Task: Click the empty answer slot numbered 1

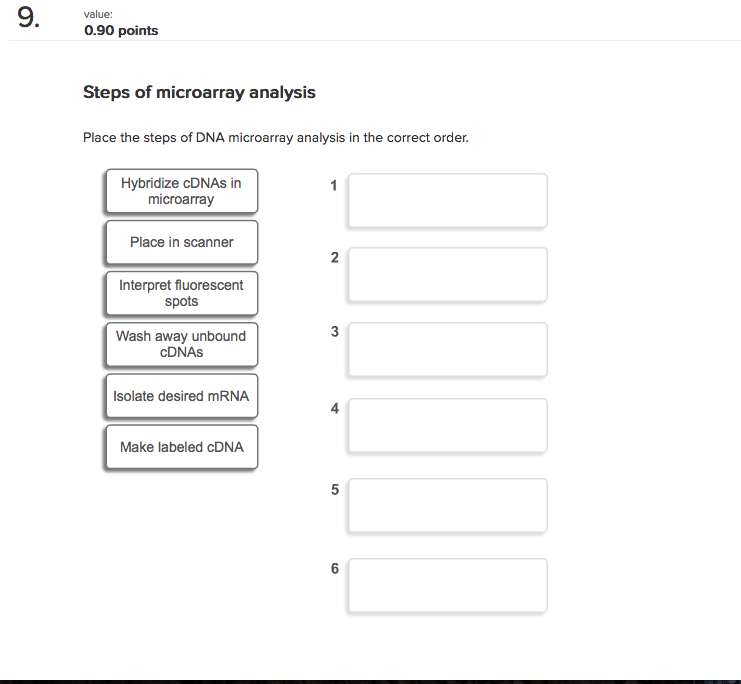Action: [x=447, y=200]
